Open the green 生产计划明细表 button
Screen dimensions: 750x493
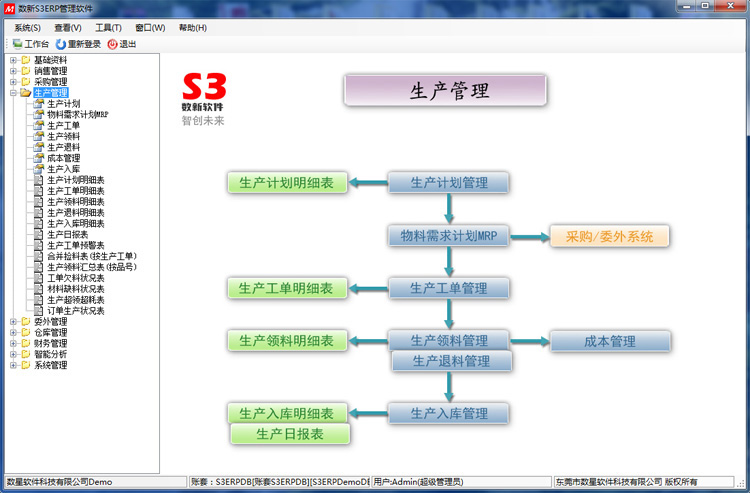click(287, 183)
